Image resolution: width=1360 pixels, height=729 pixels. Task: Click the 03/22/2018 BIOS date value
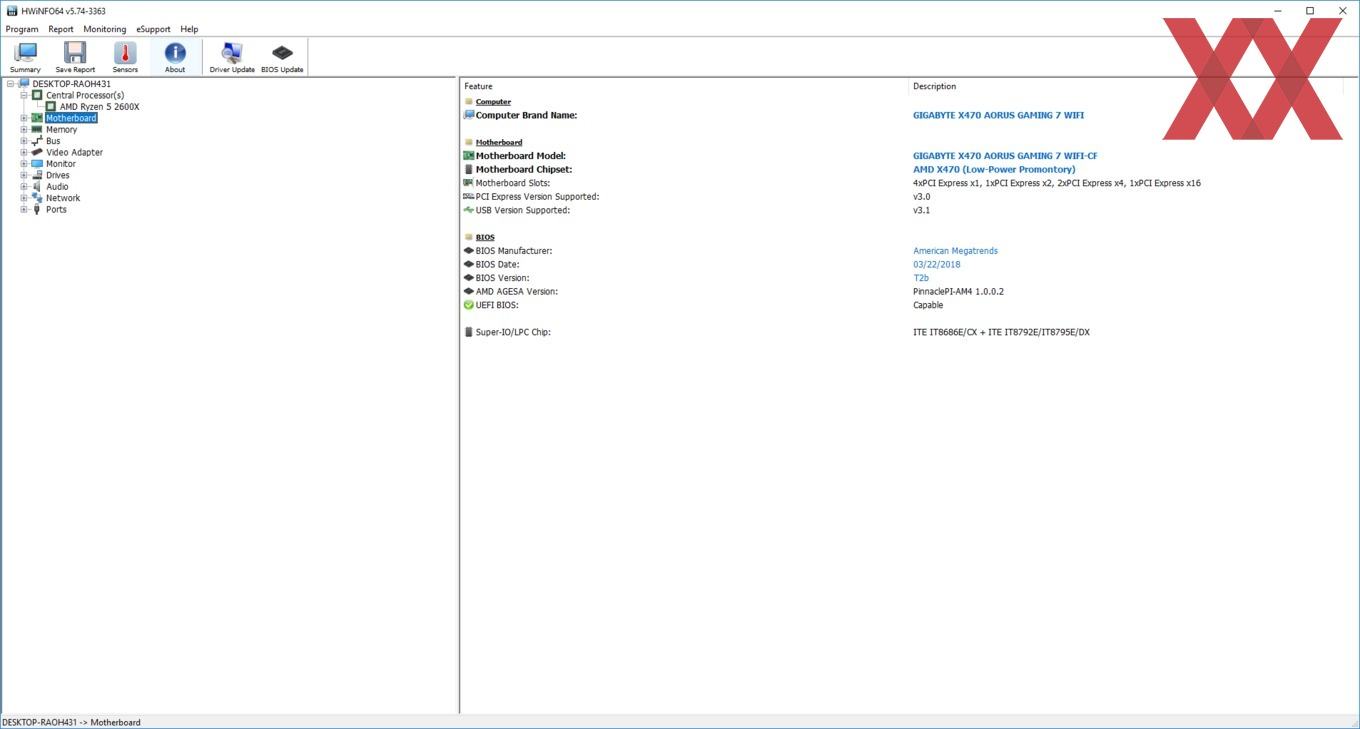pos(937,265)
